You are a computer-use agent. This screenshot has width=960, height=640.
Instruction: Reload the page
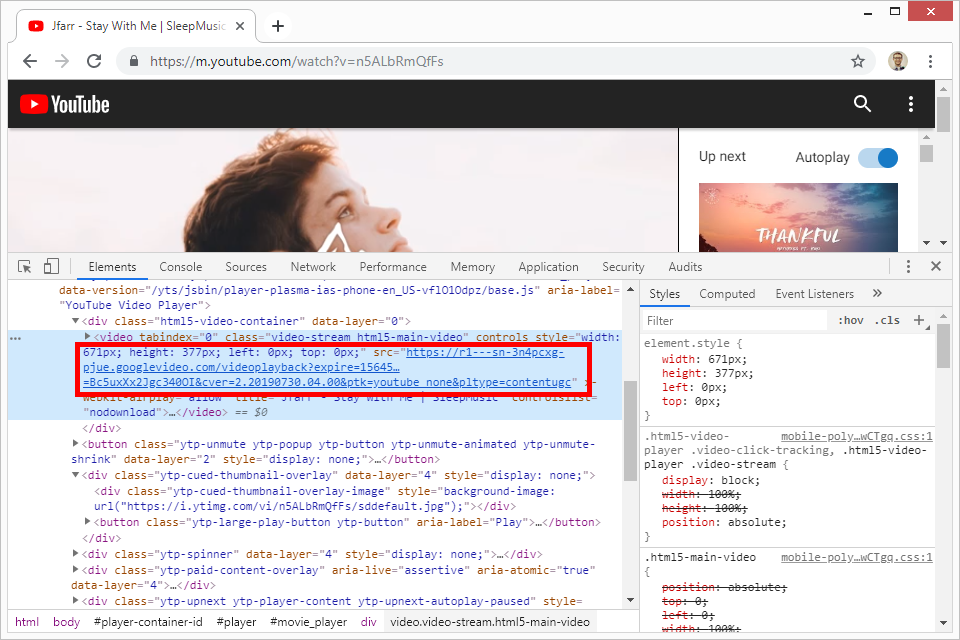point(95,61)
